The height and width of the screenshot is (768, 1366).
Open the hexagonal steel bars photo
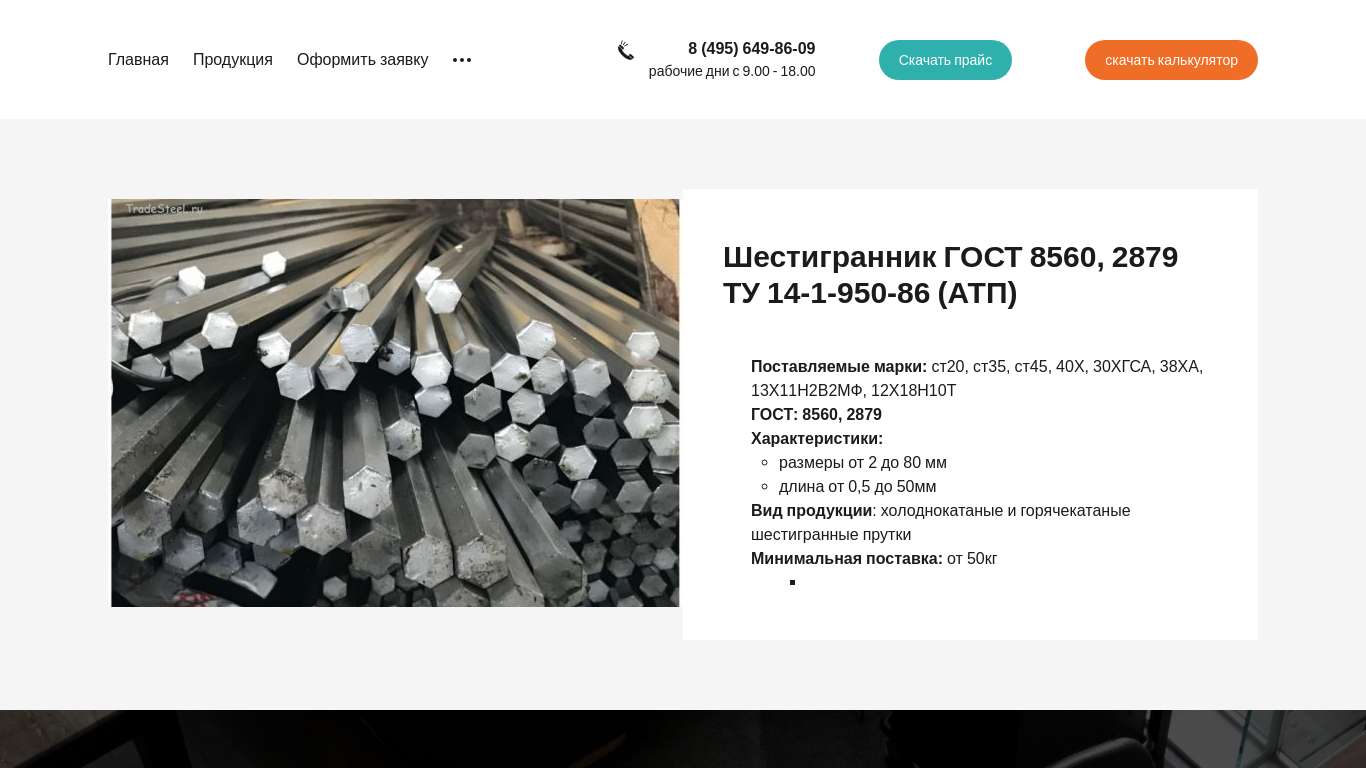[395, 403]
